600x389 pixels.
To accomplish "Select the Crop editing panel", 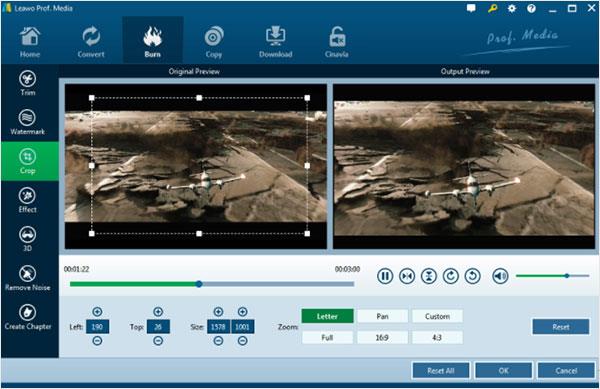I will click(x=29, y=161).
